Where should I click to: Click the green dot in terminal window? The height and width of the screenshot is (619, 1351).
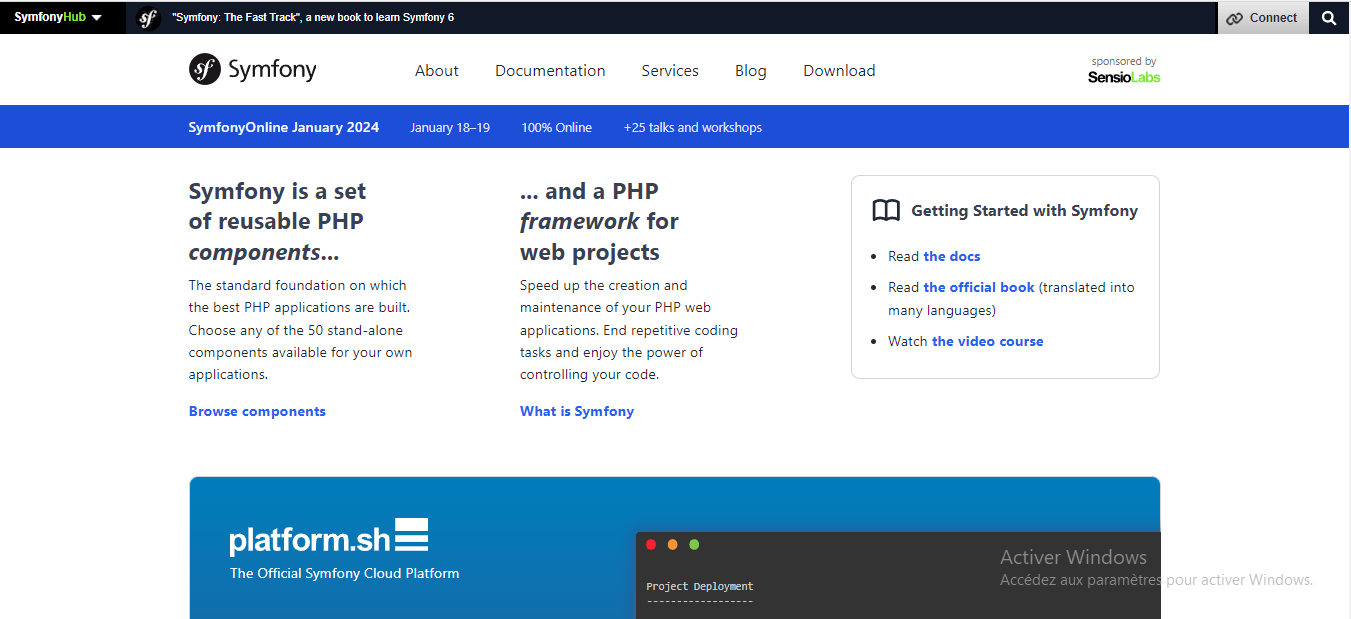694,544
